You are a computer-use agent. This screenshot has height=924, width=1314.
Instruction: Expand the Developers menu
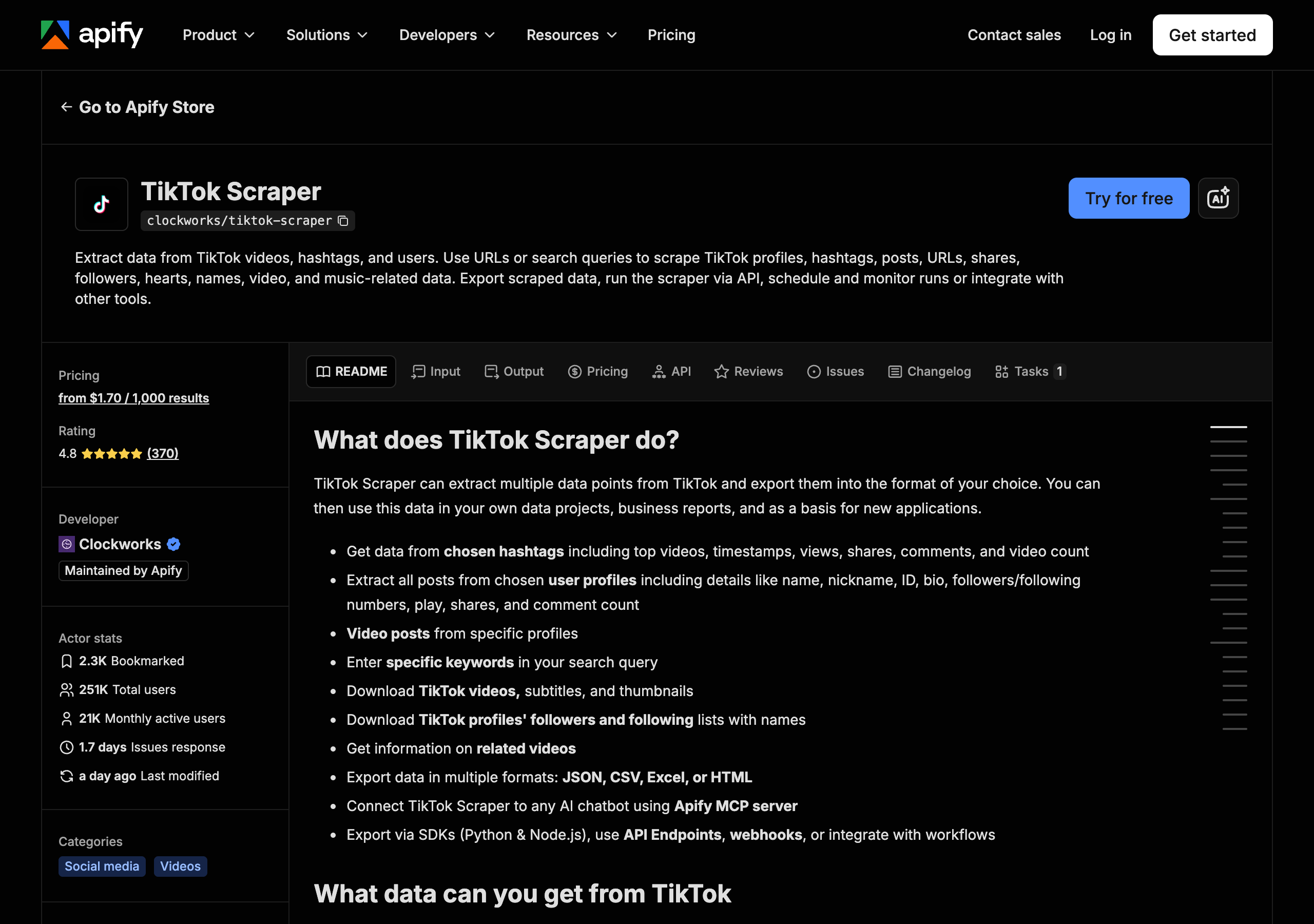click(447, 35)
